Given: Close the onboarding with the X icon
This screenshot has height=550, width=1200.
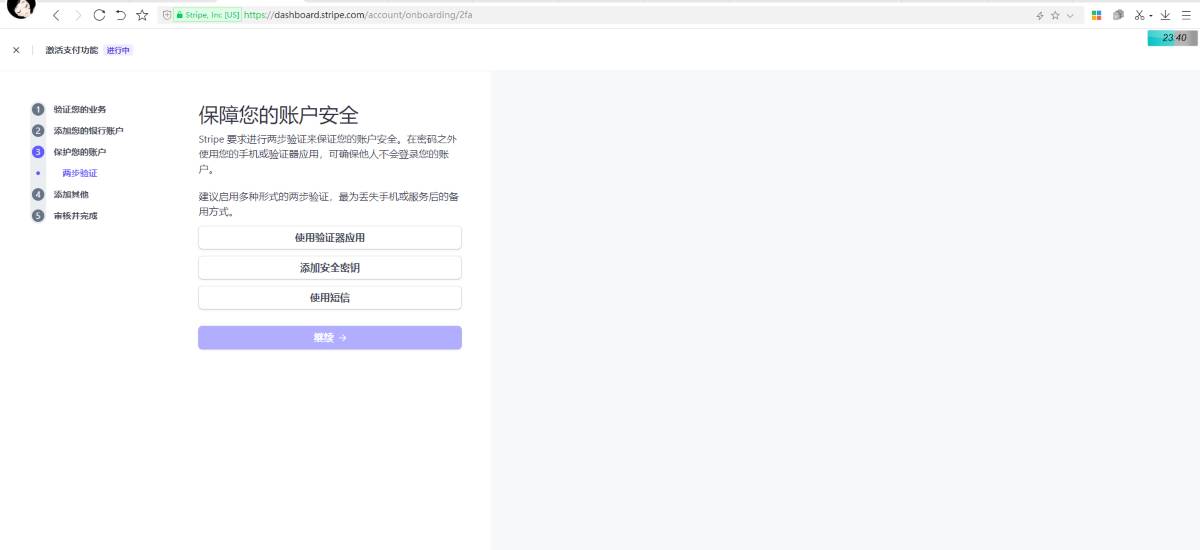Looking at the screenshot, I should point(16,50).
